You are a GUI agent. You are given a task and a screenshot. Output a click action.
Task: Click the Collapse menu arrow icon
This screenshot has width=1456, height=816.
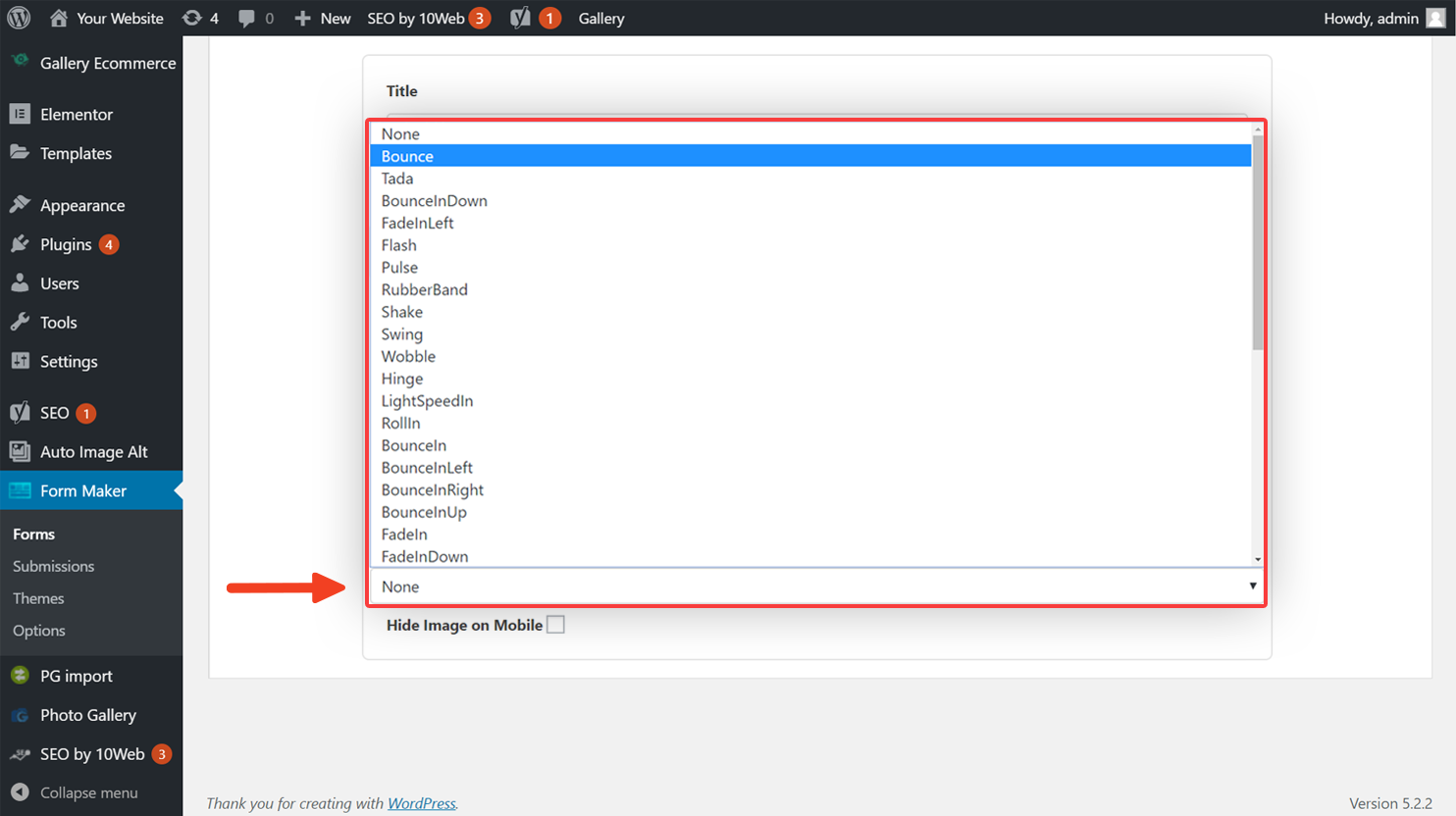pyautogui.click(x=20, y=791)
